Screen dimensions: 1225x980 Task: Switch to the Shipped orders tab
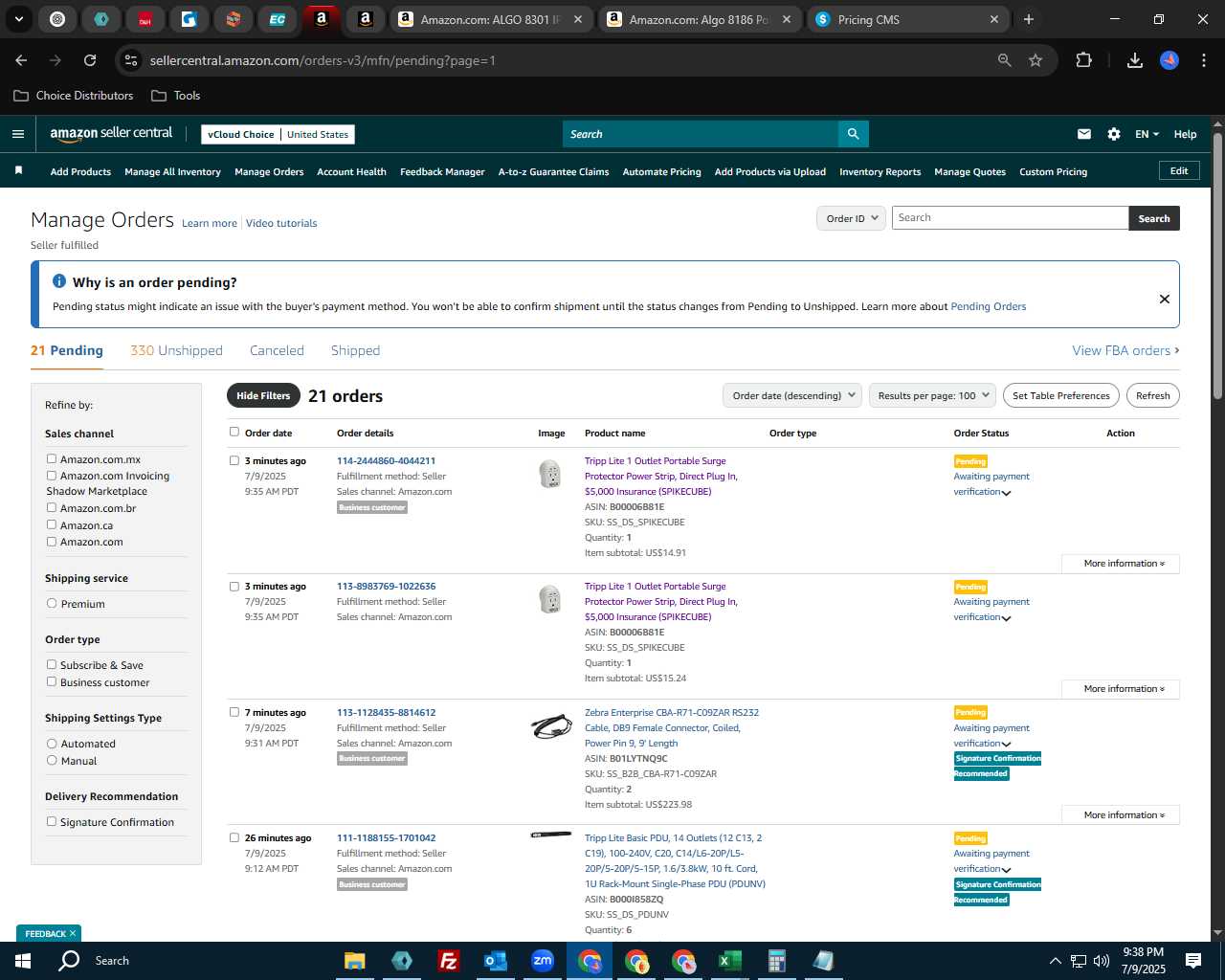coord(355,350)
